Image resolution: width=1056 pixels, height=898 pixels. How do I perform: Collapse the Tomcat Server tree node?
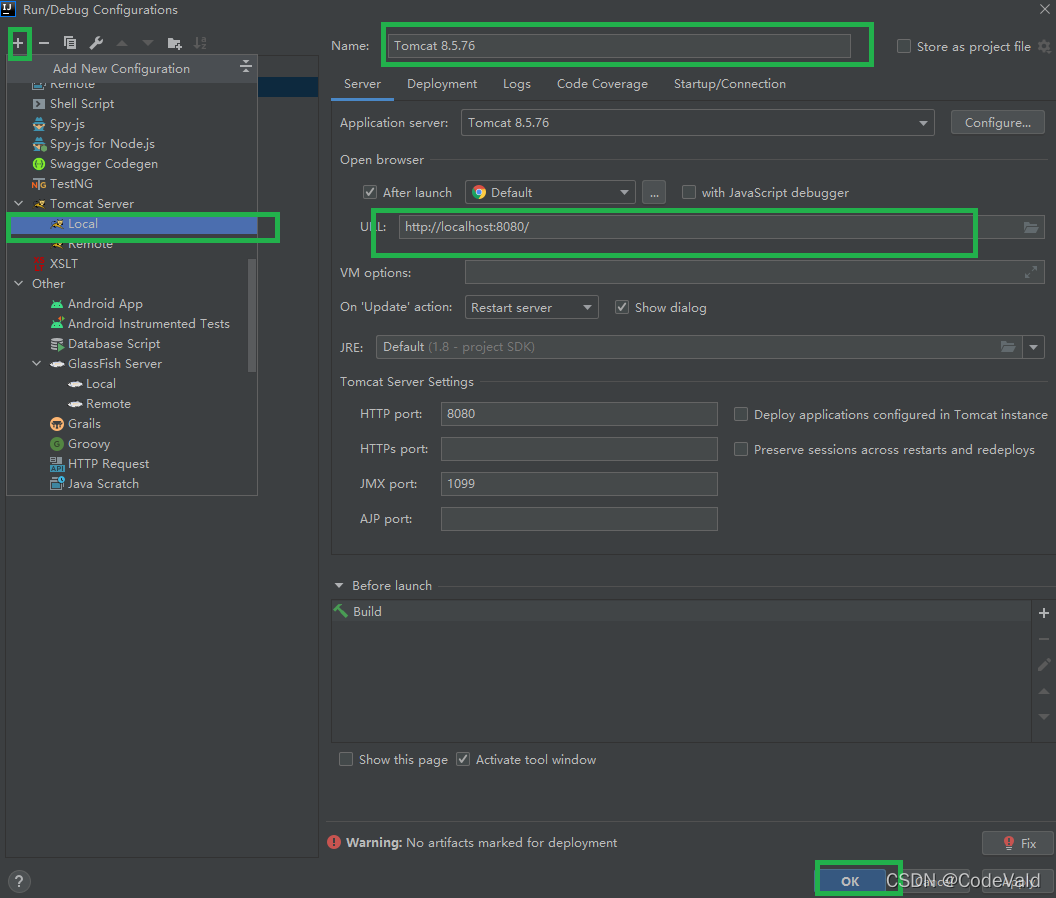19,203
